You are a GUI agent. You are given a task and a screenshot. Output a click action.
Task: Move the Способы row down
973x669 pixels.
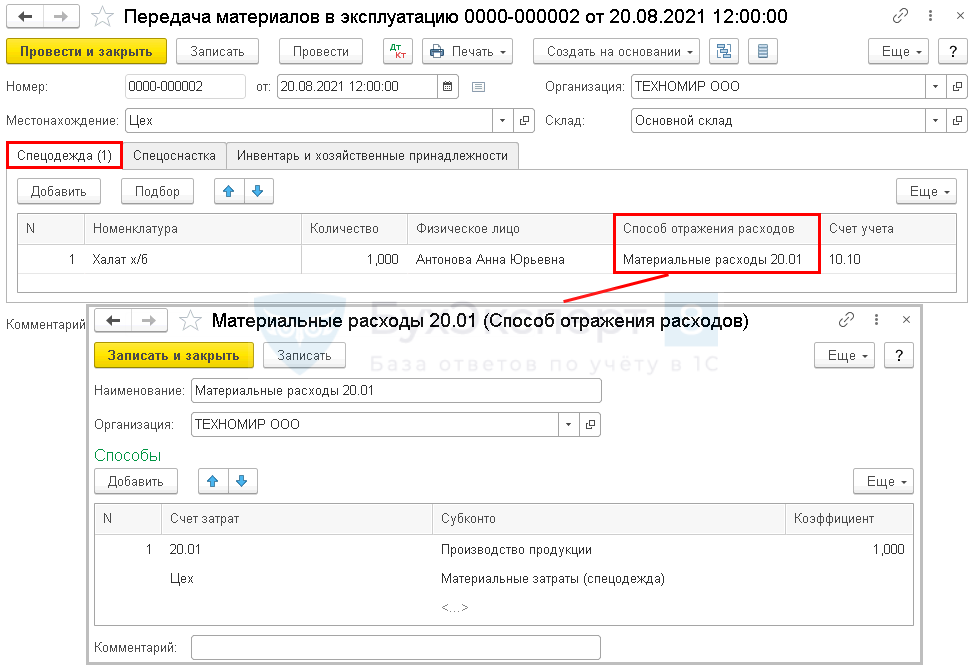point(242,481)
